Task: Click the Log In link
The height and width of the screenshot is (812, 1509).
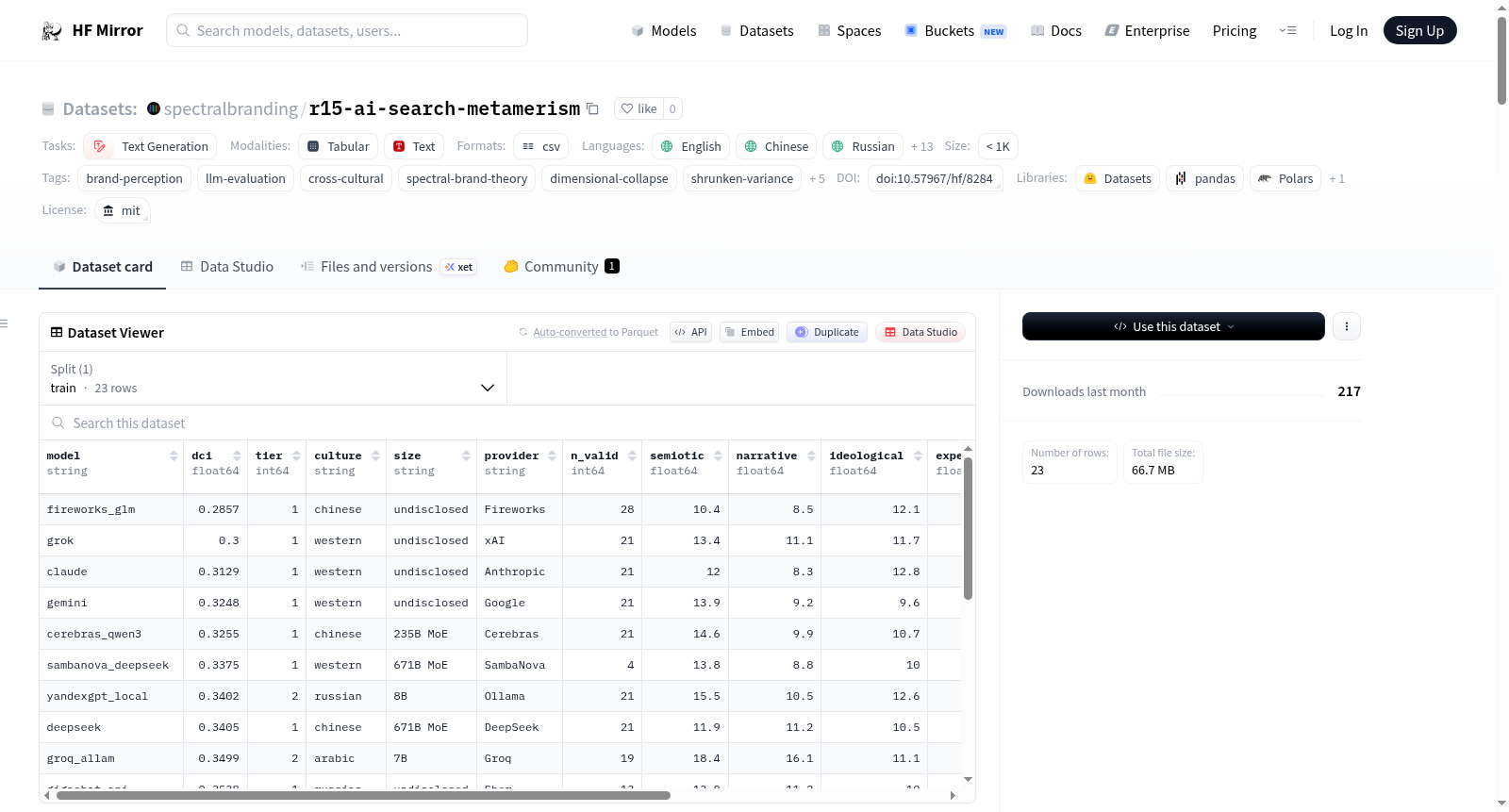Action: click(x=1349, y=31)
